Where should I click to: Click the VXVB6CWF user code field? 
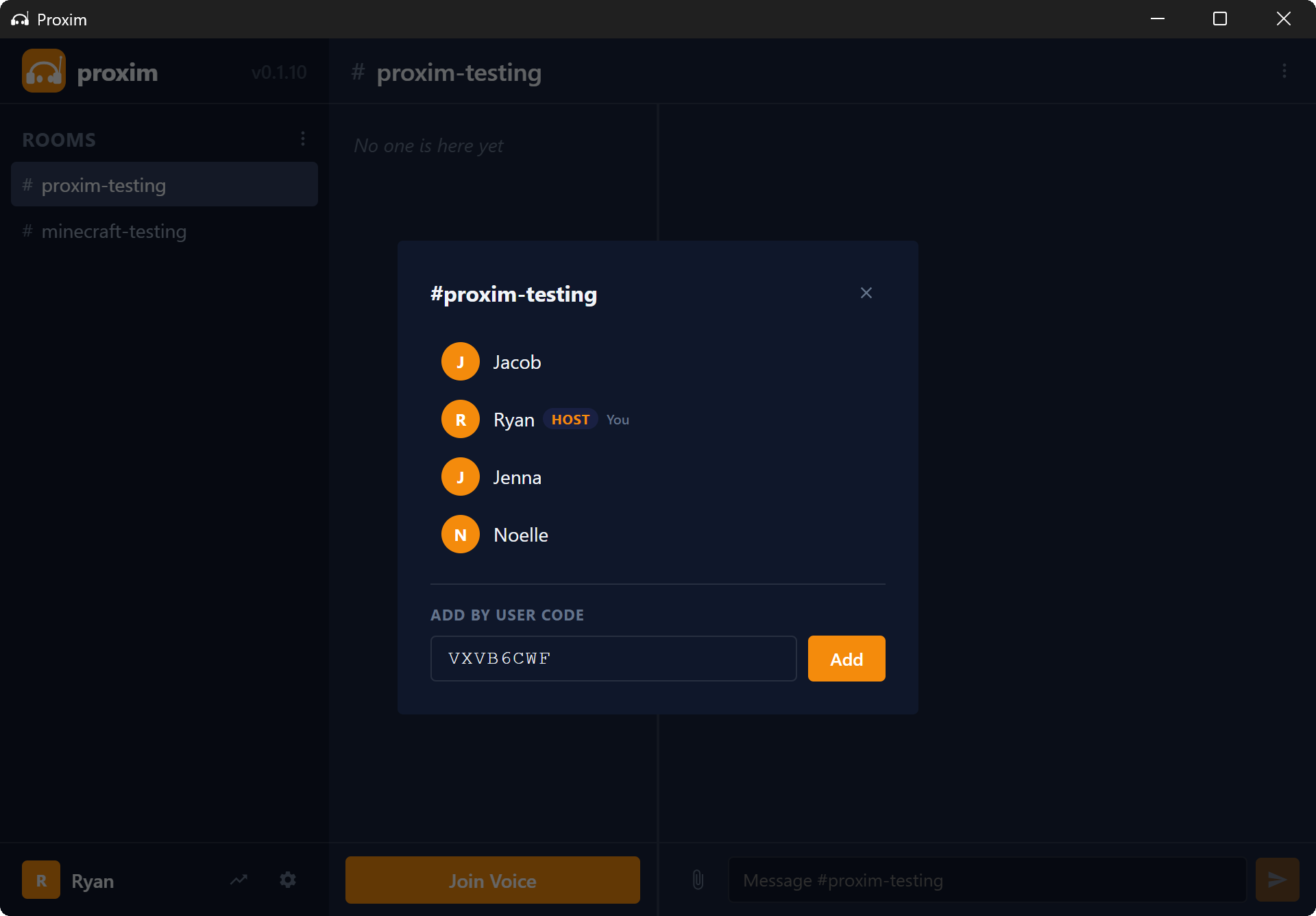(613, 658)
